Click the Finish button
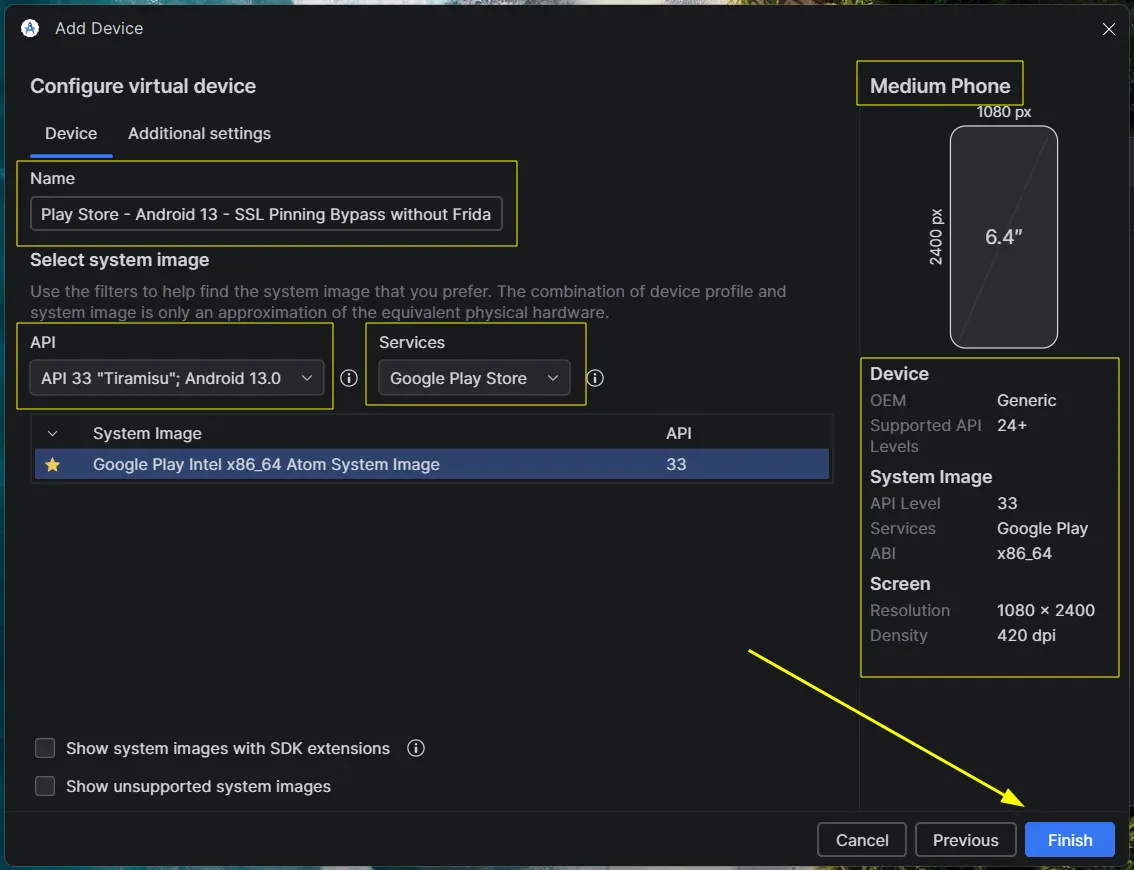Image resolution: width=1134 pixels, height=870 pixels. [1070, 840]
